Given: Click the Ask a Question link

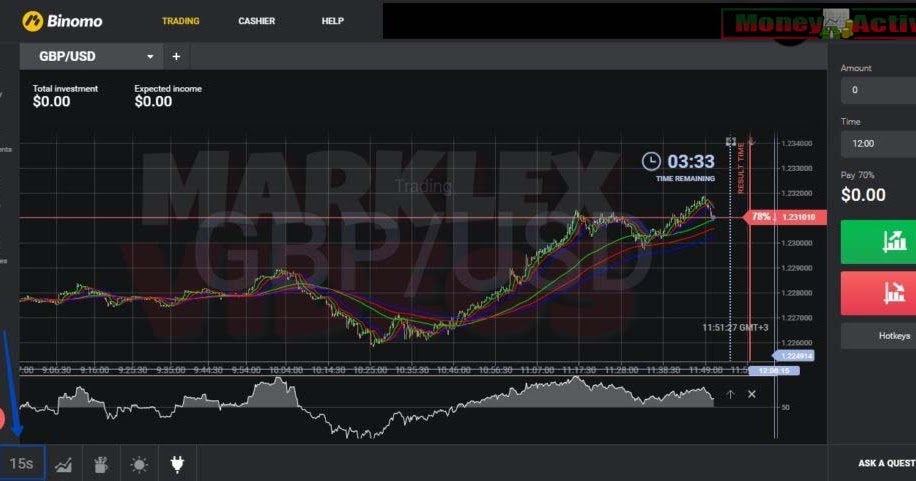Looking at the screenshot, I should point(887,463).
